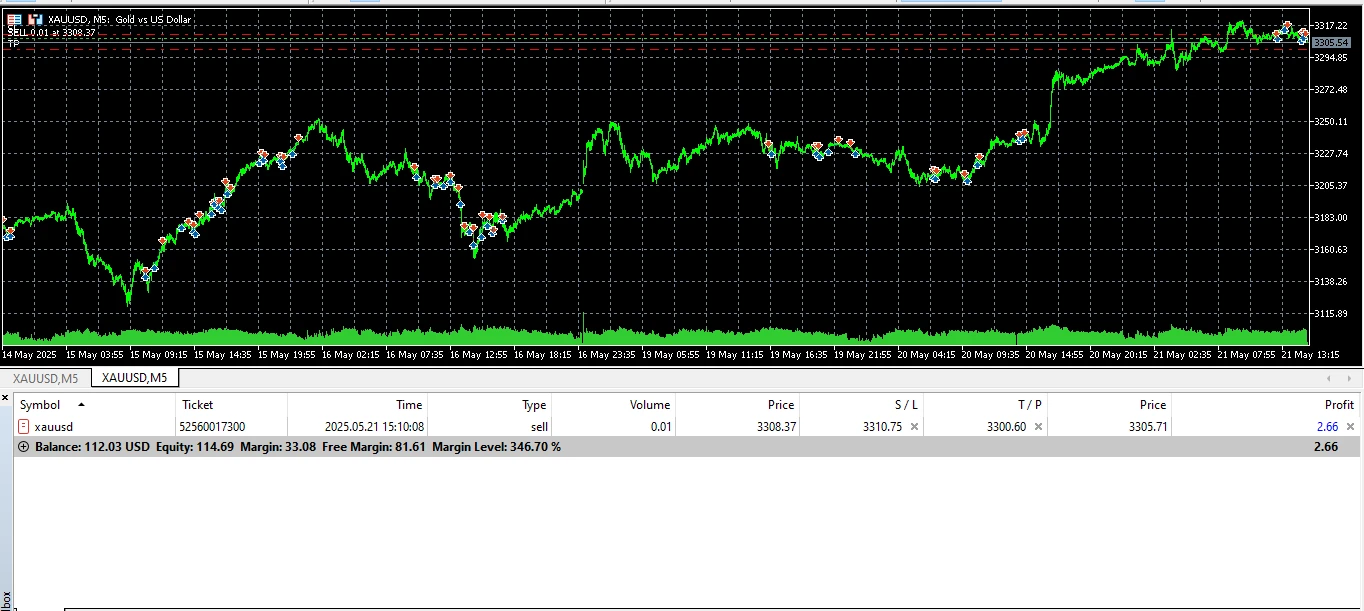Select ticket number 52560017300
1364x611 pixels.
213,427
